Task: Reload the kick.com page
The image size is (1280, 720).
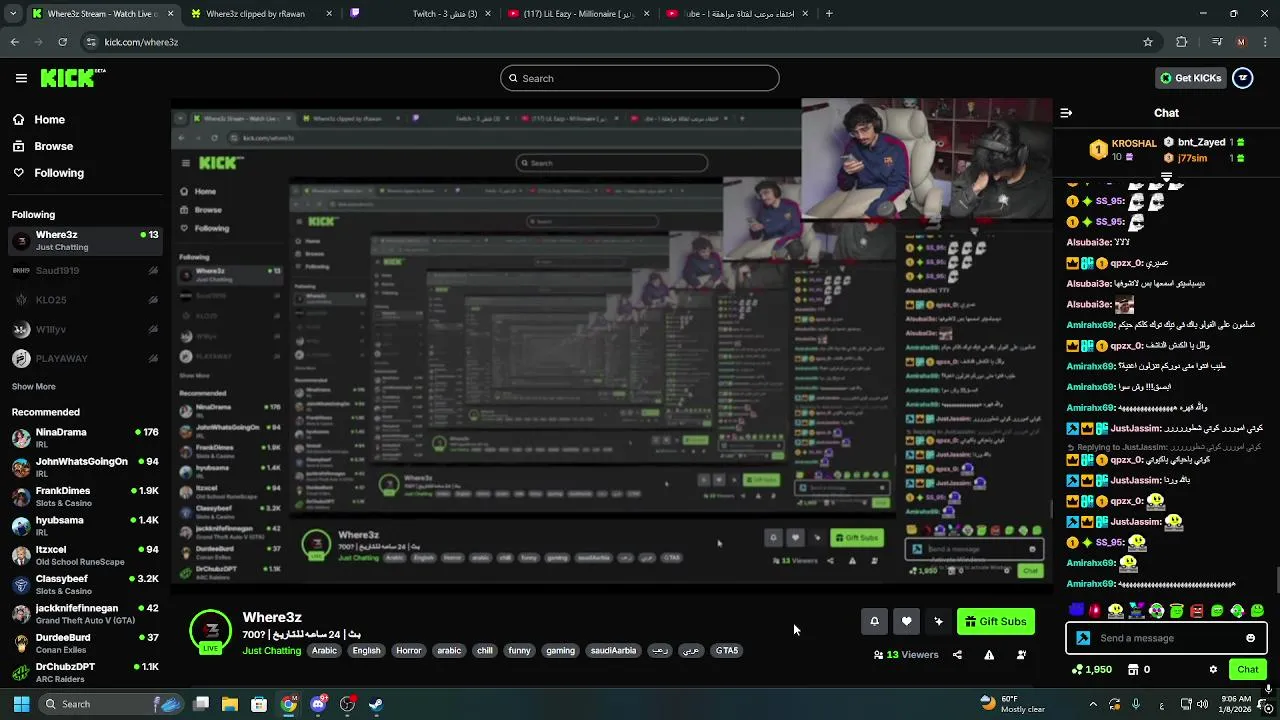Action: [x=62, y=42]
